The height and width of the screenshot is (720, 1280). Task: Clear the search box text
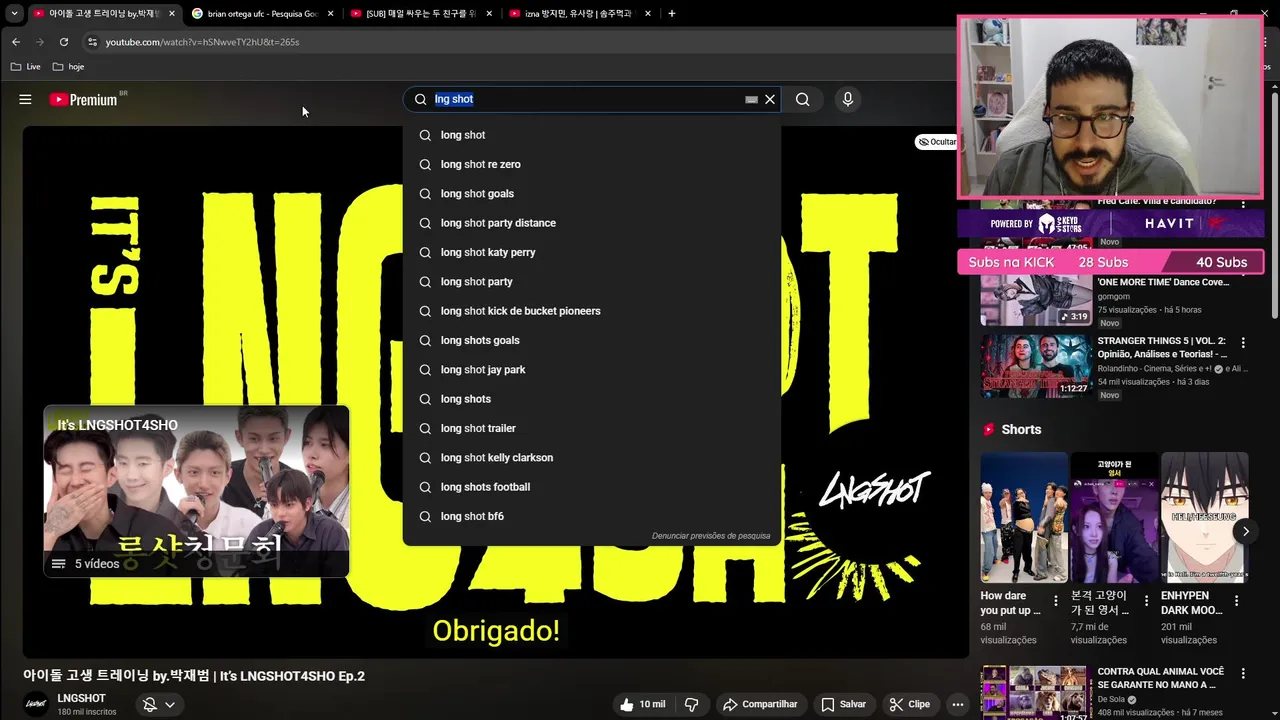click(770, 99)
